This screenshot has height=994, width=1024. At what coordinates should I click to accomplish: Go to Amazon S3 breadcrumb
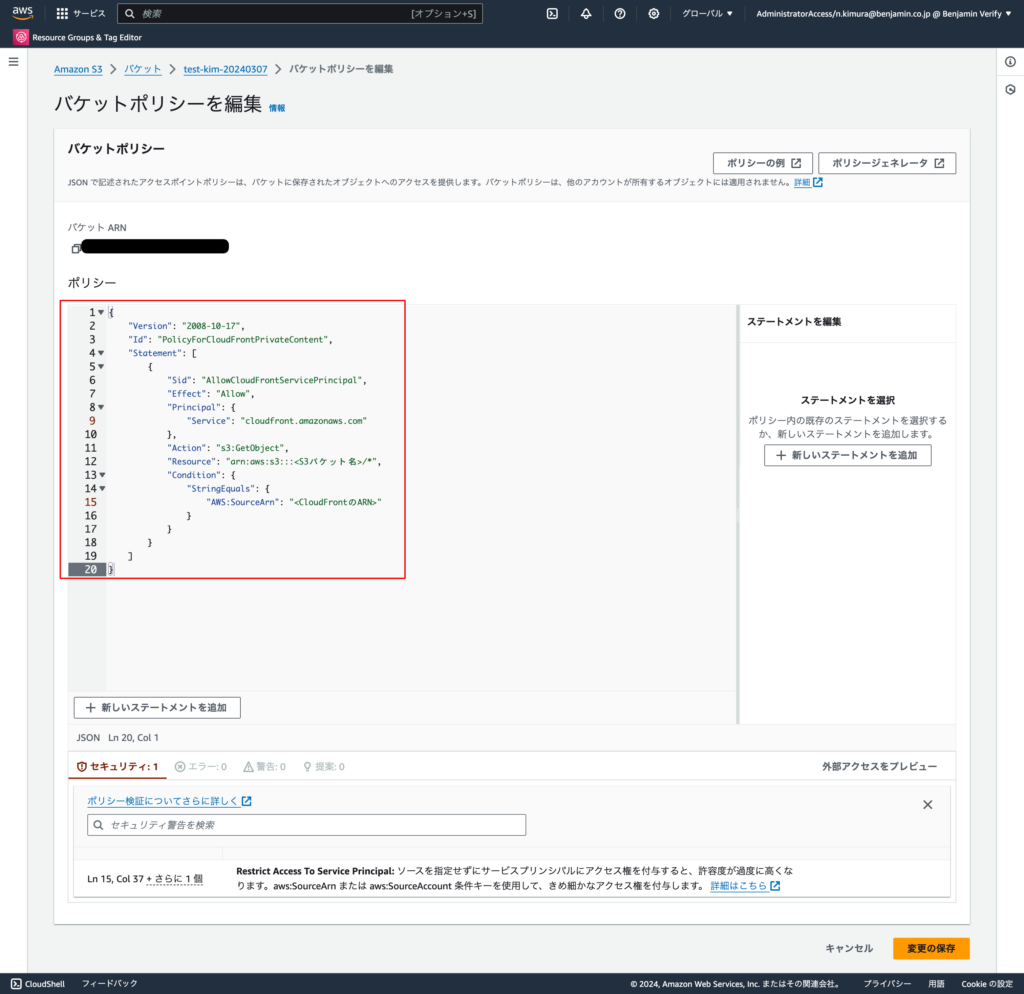(x=78, y=69)
